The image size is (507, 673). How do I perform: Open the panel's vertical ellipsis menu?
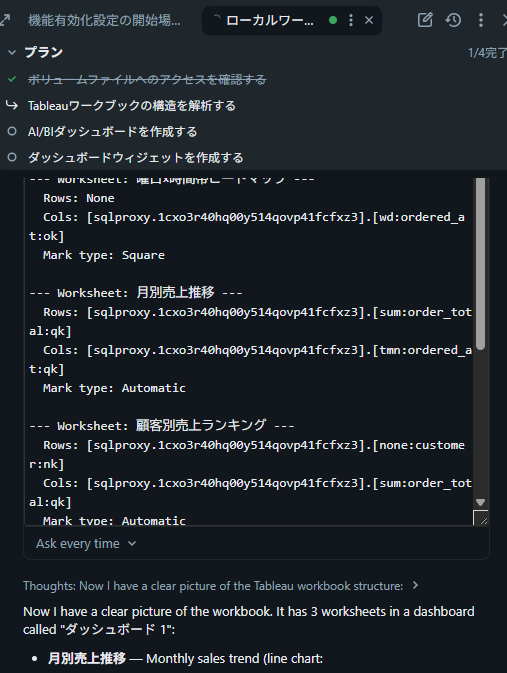pyautogui.click(x=481, y=20)
